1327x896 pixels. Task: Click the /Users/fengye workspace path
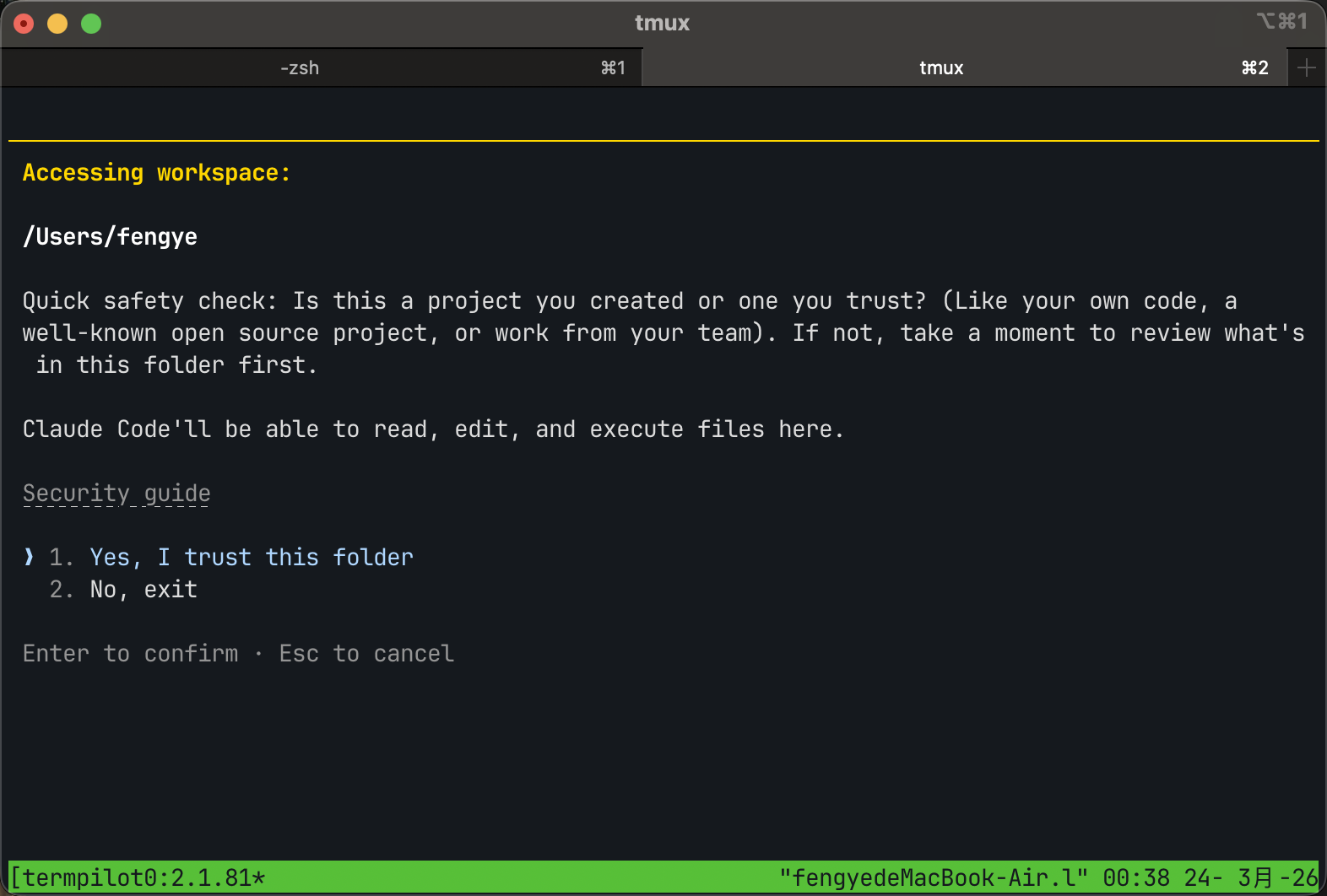click(x=110, y=236)
